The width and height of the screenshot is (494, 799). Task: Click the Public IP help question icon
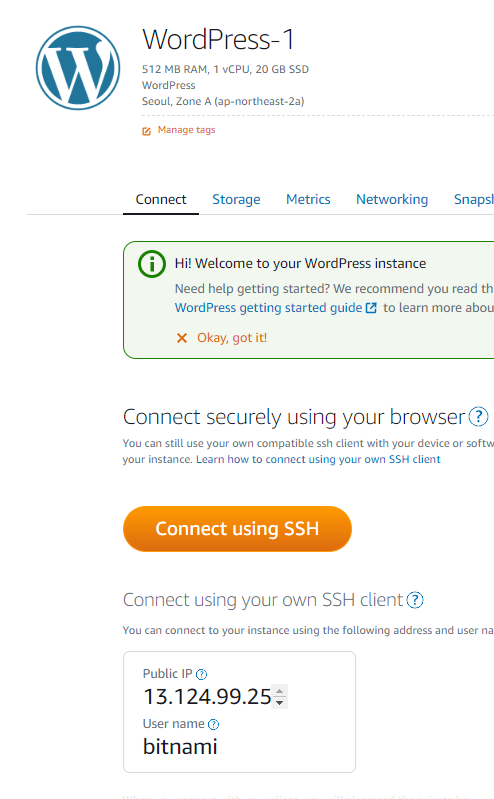(201, 674)
